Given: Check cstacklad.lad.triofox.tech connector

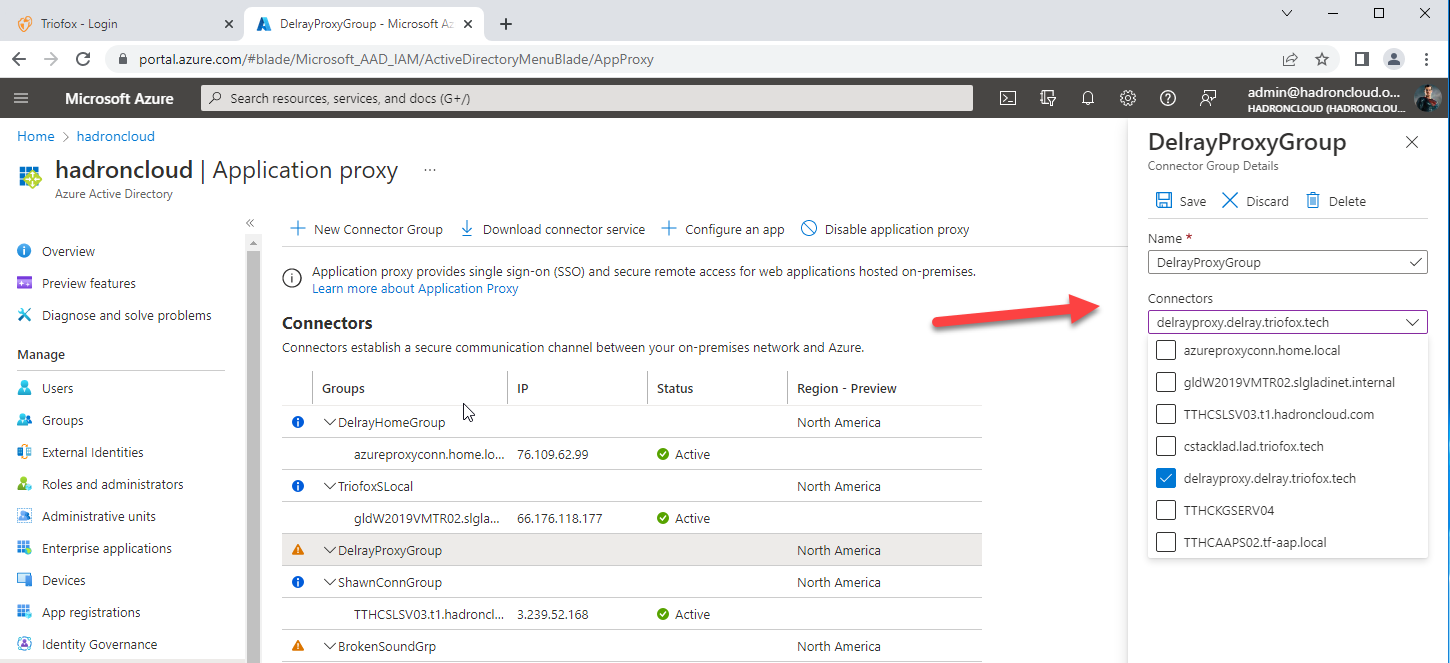Looking at the screenshot, I should [x=1165, y=446].
